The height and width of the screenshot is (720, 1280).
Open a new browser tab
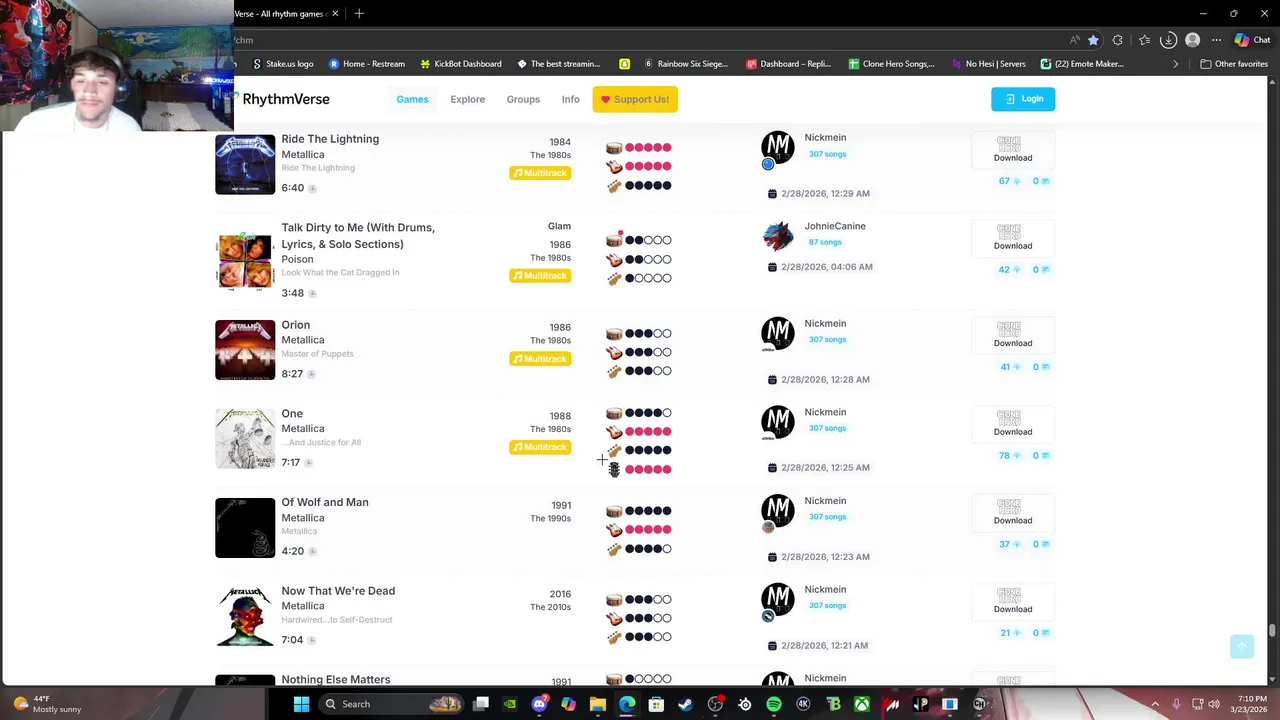point(359,13)
